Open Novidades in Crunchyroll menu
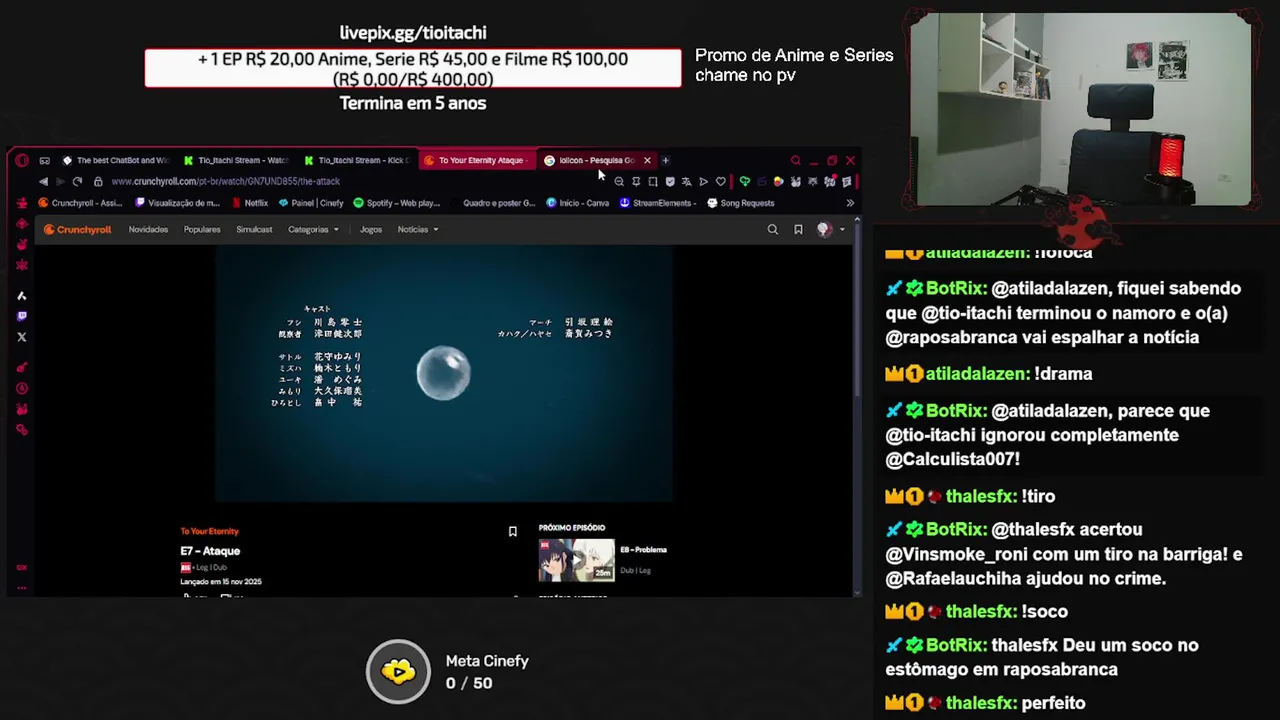This screenshot has height=720, width=1280. coord(148,229)
